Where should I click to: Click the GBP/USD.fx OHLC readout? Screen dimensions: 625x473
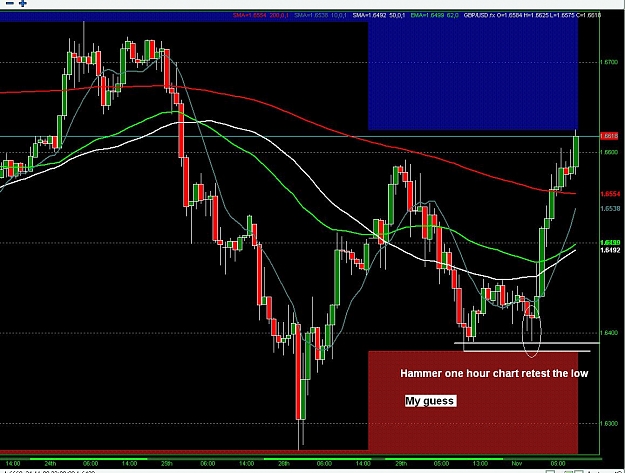532,15
